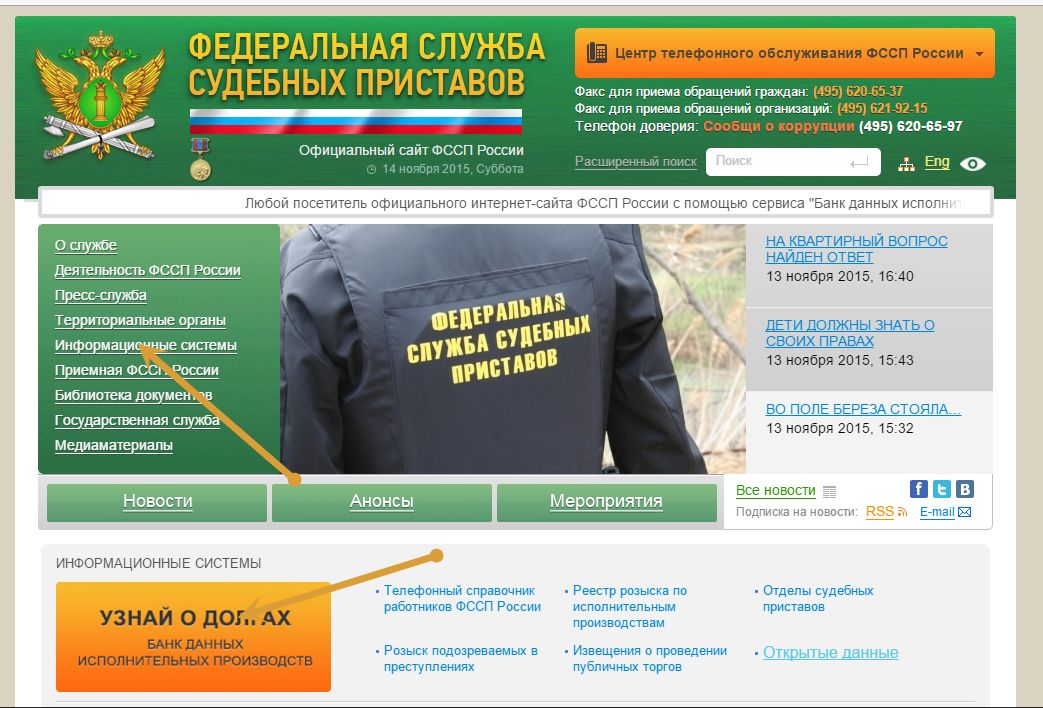Open Реестр розыска по исполнительным производствам
This screenshot has width=1043, height=708.
pos(630,607)
